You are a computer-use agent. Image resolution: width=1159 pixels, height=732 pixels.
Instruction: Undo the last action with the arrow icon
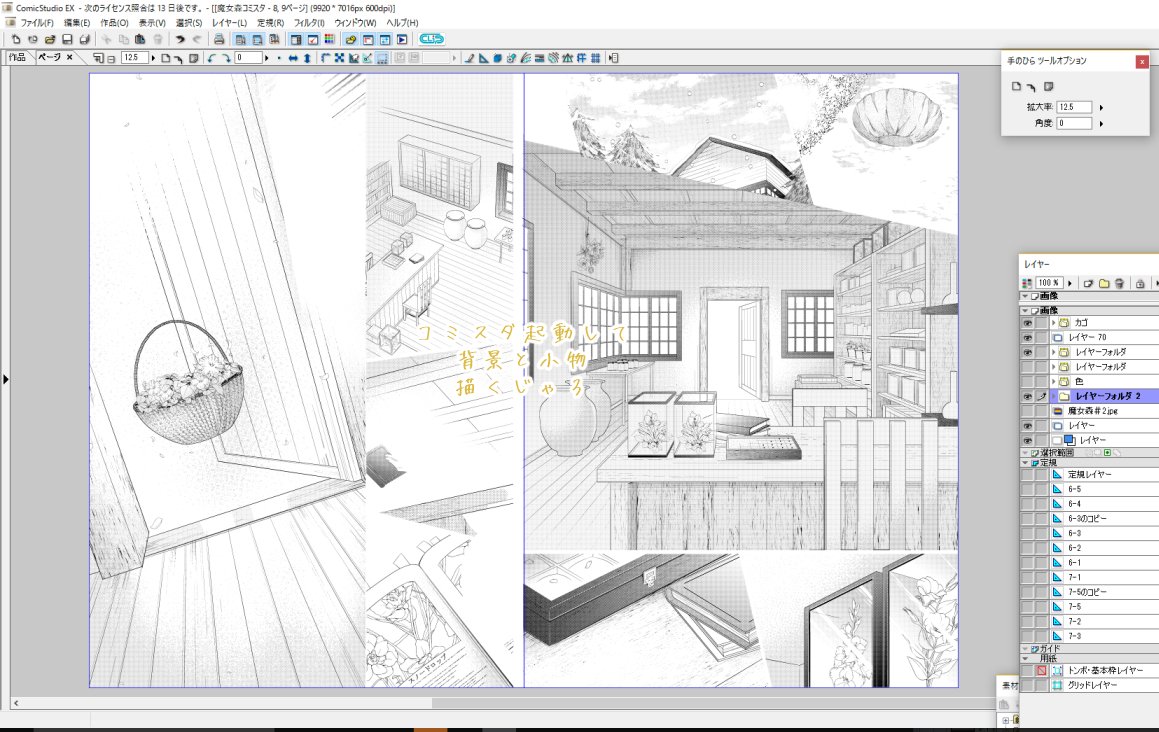pos(180,39)
